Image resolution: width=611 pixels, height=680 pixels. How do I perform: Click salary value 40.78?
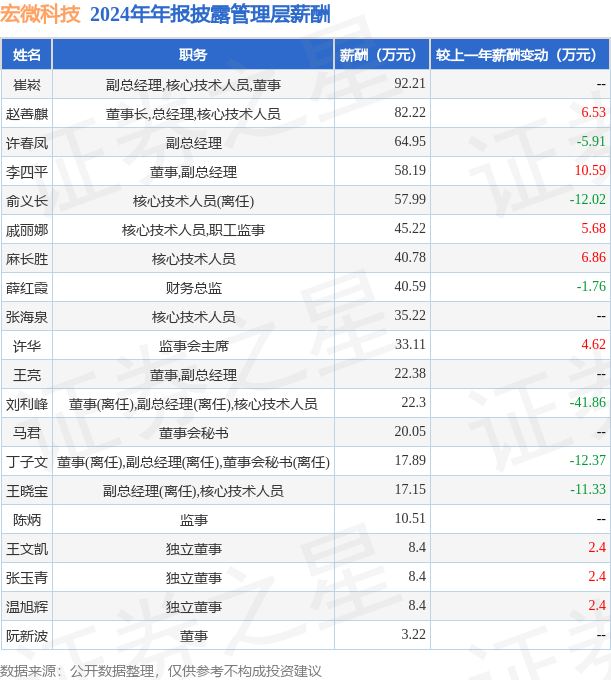(410, 258)
